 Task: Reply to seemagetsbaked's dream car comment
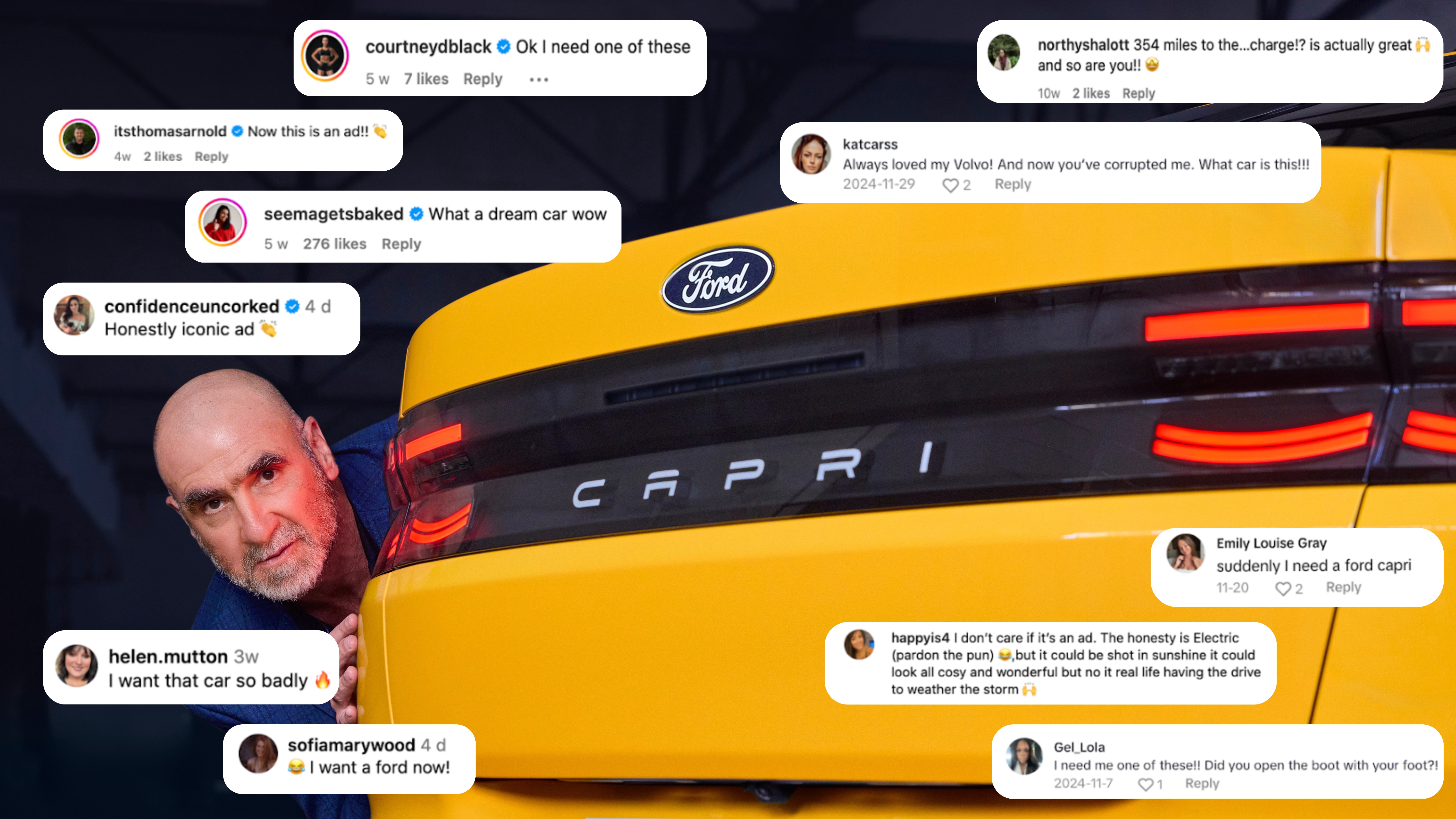[x=401, y=244]
